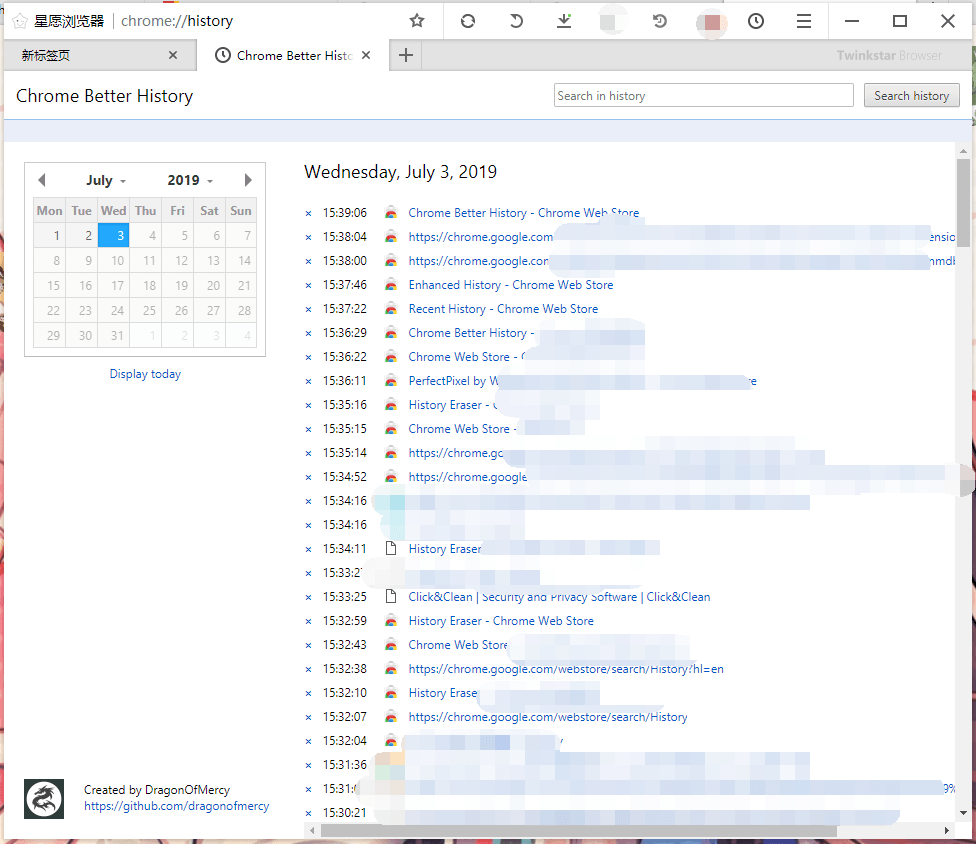Open the 15:32:07 webstore/search/History link
This screenshot has height=844, width=976.
(x=548, y=717)
